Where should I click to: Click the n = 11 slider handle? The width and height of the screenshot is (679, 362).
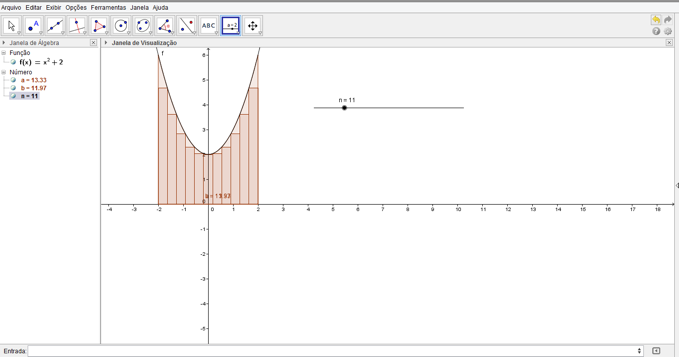point(344,108)
